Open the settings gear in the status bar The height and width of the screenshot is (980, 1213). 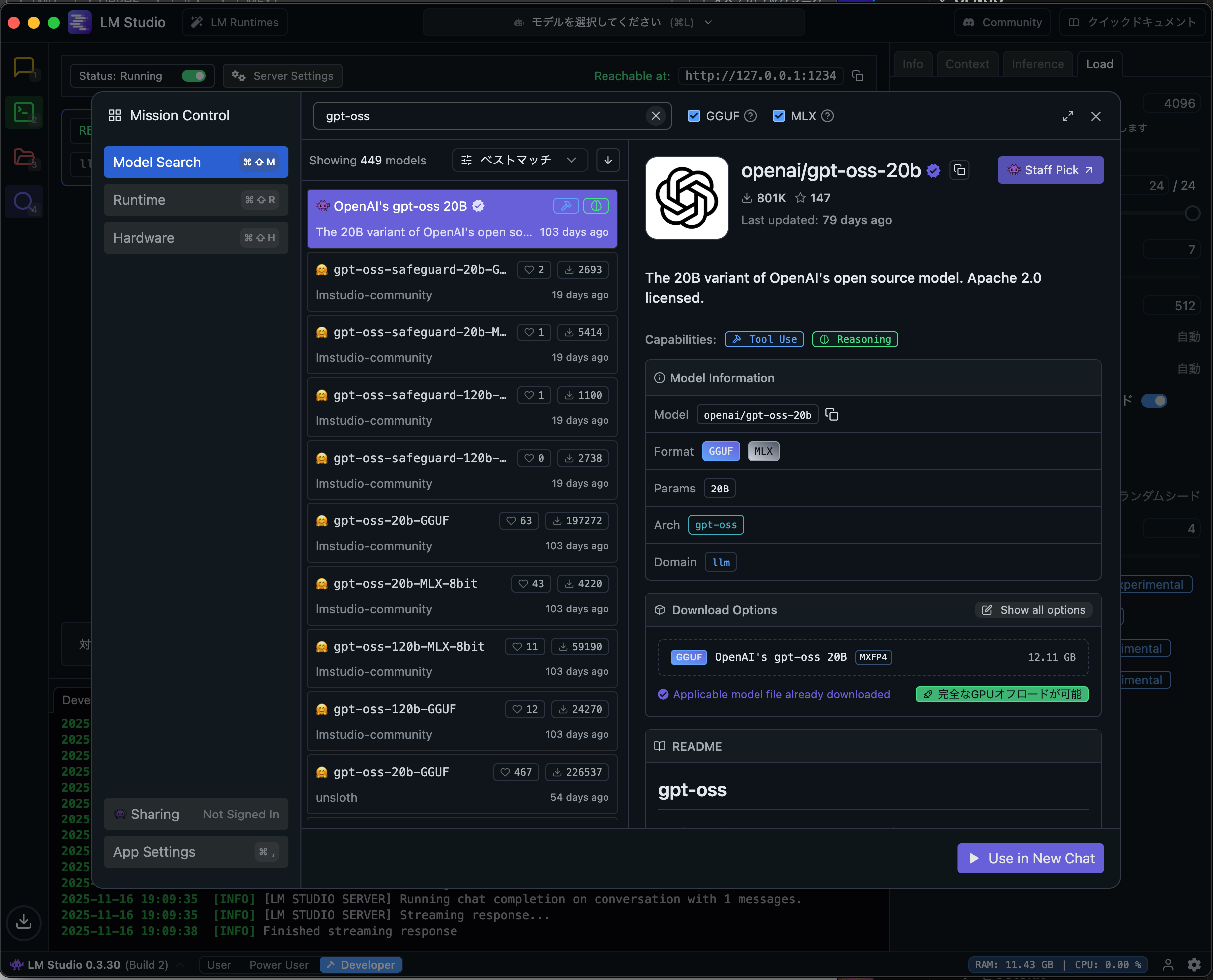pyautogui.click(x=1193, y=964)
